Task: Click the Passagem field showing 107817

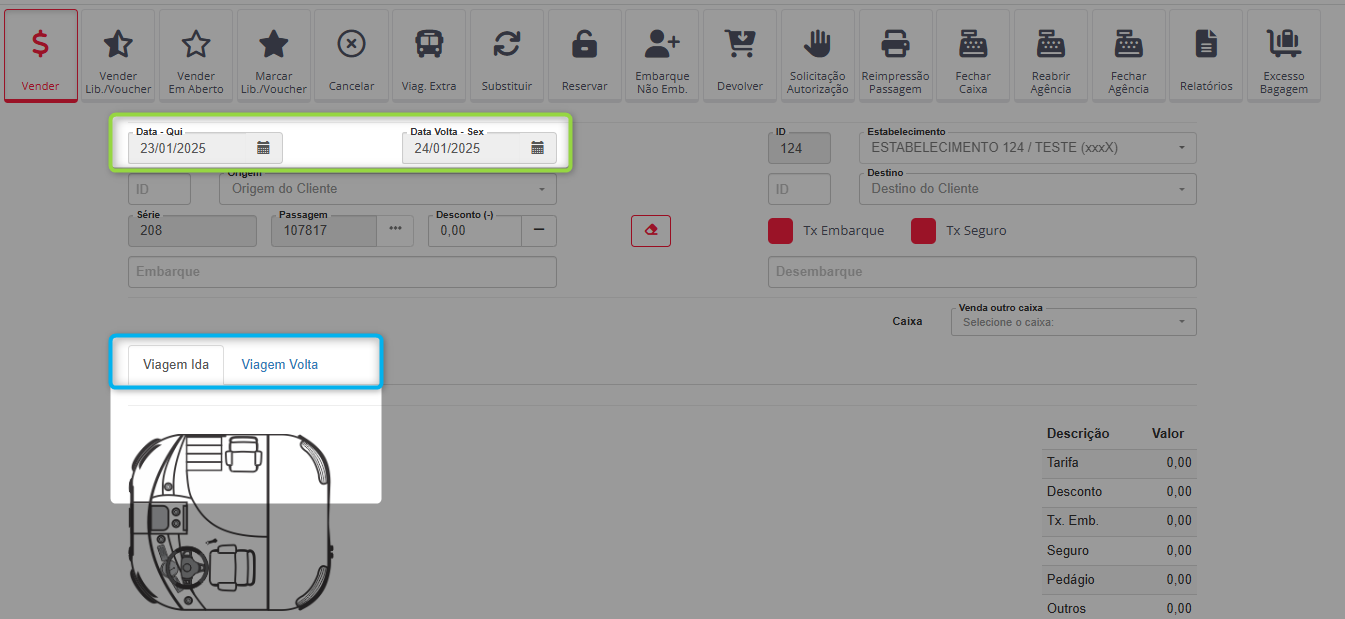Action: [324, 230]
